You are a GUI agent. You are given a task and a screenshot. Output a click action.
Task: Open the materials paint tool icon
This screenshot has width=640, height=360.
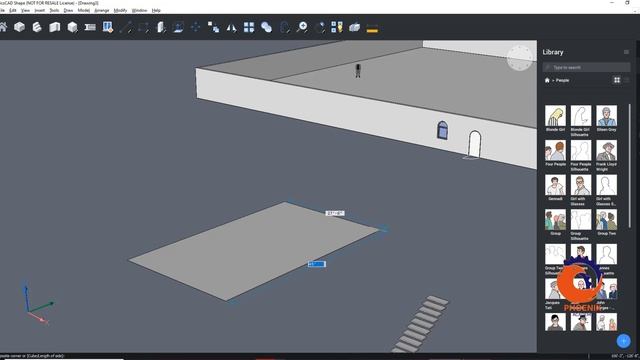tap(337, 27)
